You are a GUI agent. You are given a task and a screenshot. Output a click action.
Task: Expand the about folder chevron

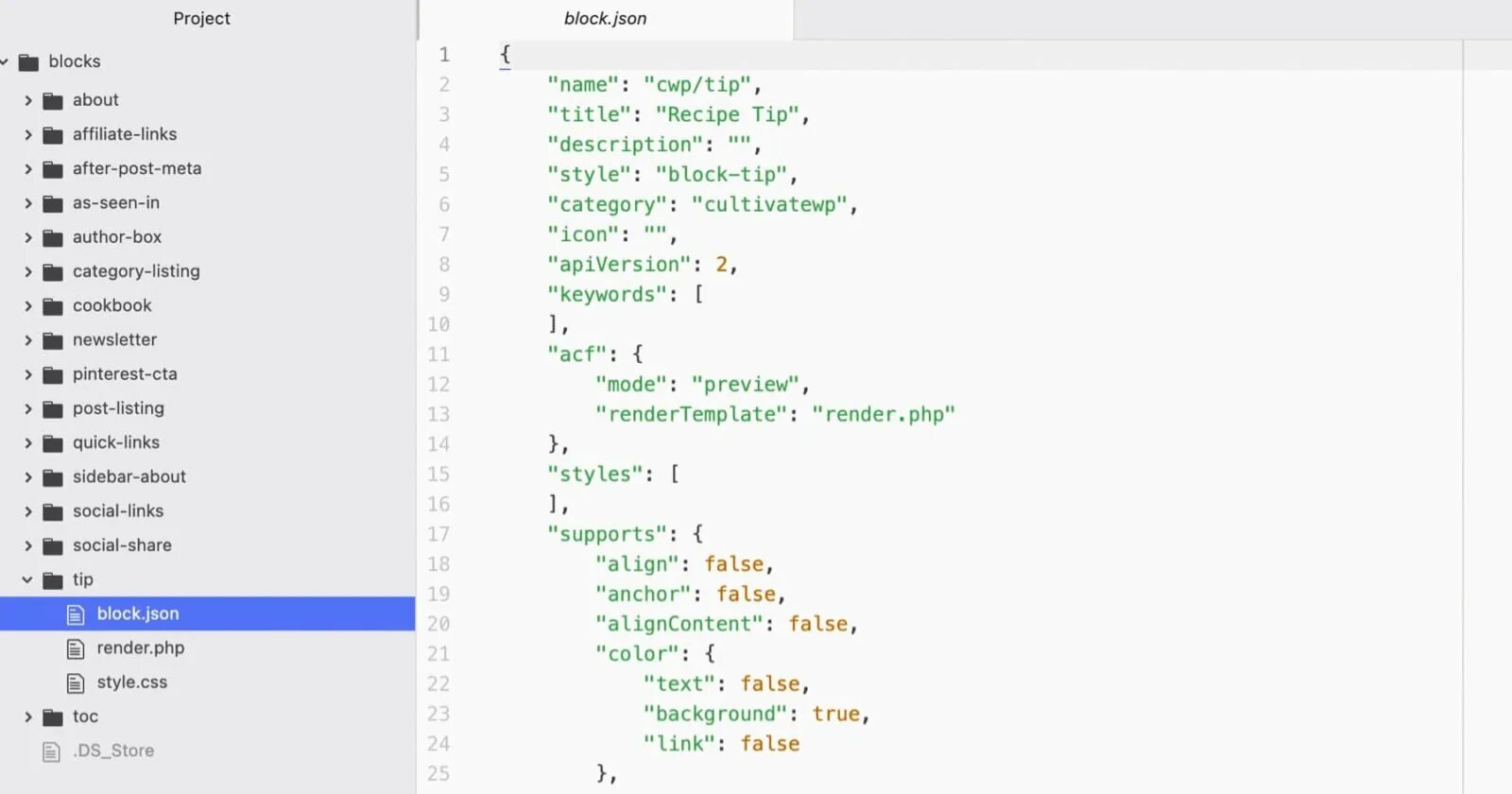(27, 100)
